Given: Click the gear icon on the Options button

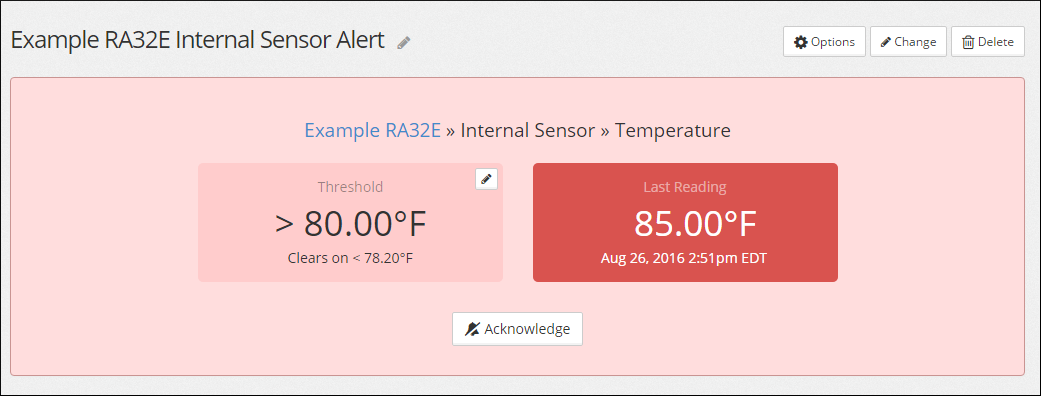Looking at the screenshot, I should point(801,42).
